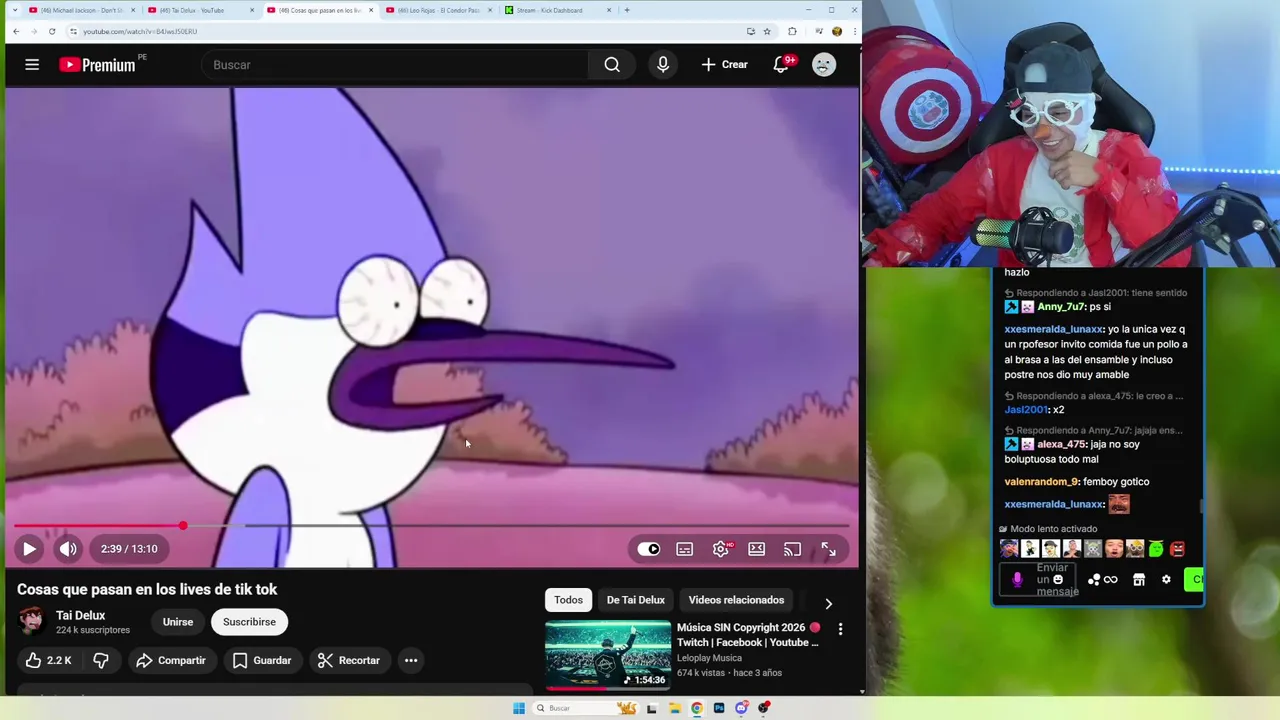The height and width of the screenshot is (720, 1280).
Task: Cast the video to a device
Action: [x=792, y=549]
